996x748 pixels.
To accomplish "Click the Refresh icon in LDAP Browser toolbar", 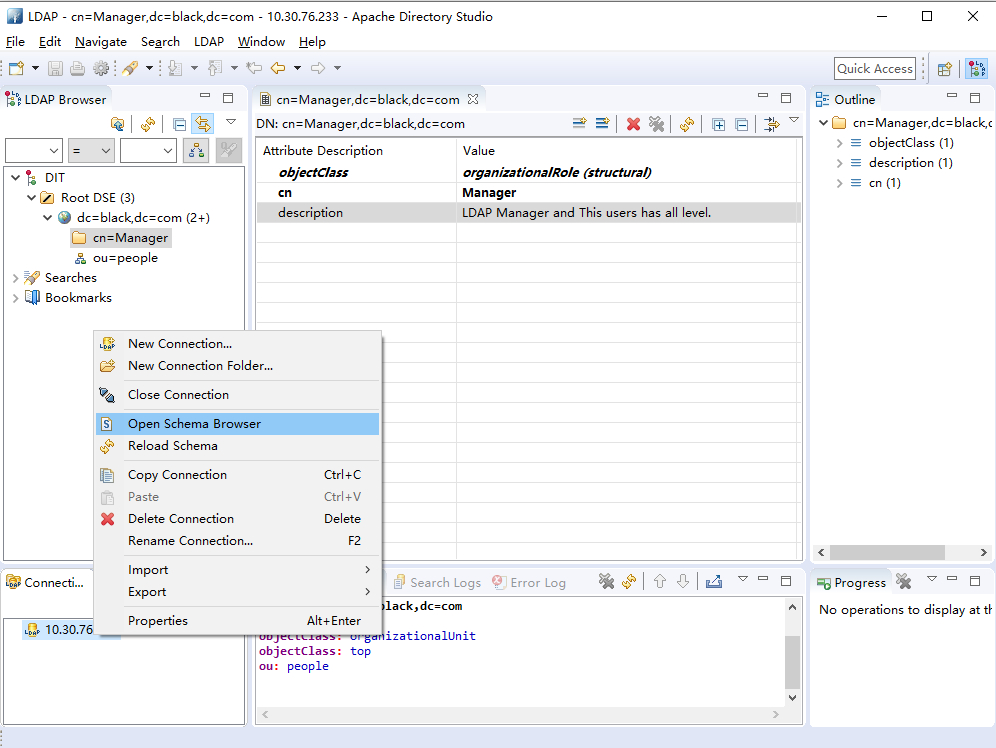I will (x=148, y=124).
